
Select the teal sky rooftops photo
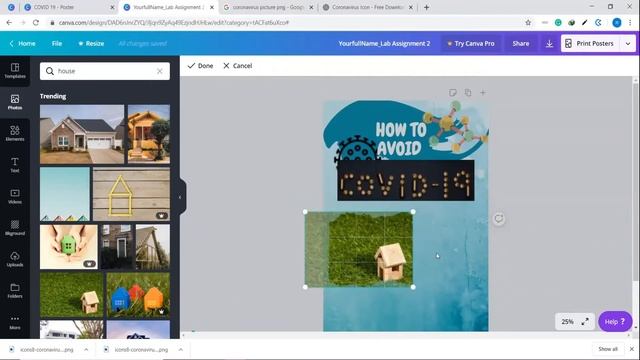tap(64, 194)
